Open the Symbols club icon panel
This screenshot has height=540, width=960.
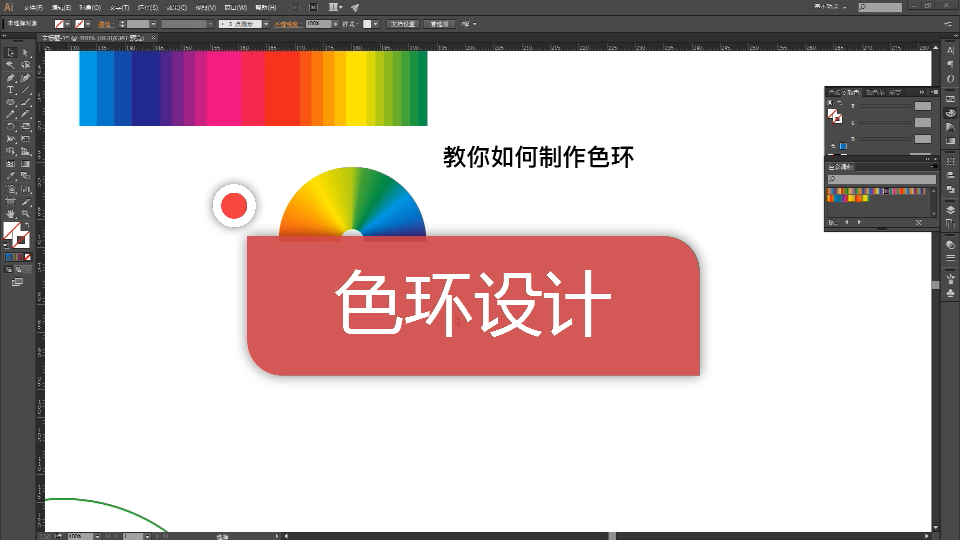click(950, 293)
